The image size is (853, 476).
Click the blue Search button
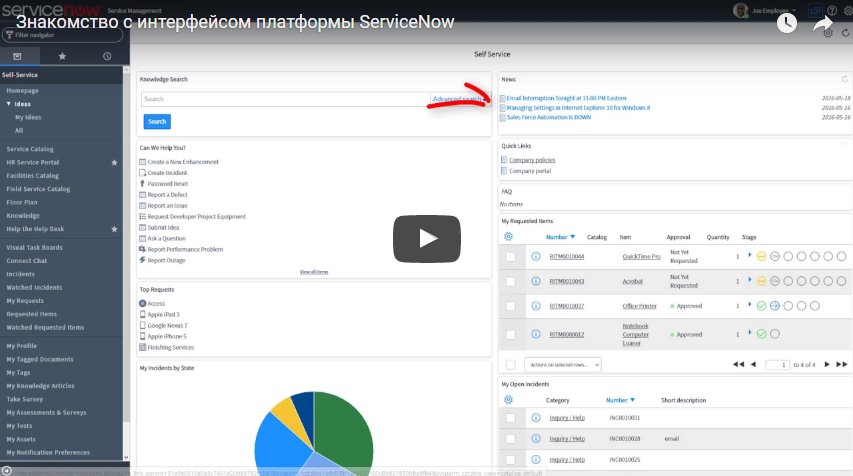(157, 121)
